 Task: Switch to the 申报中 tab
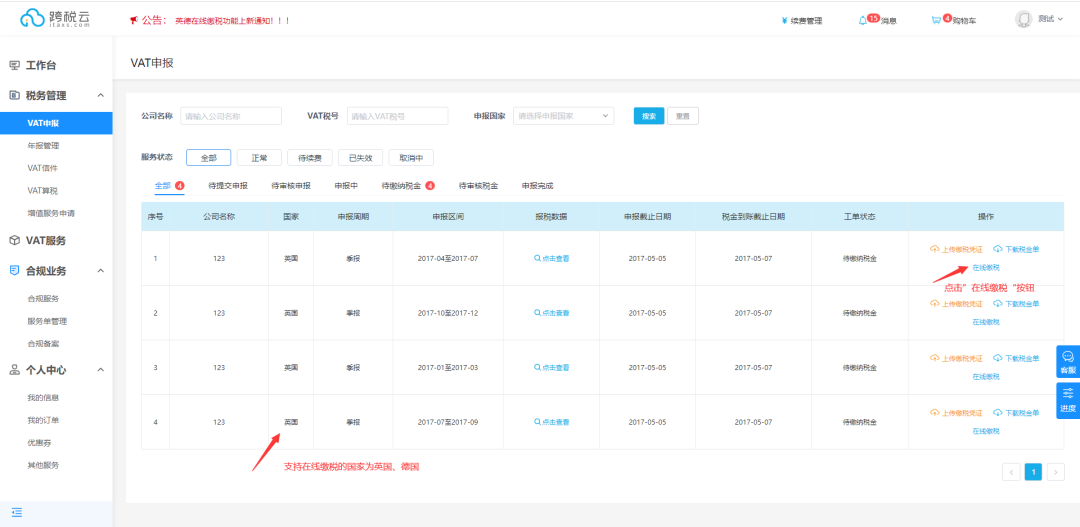point(346,185)
